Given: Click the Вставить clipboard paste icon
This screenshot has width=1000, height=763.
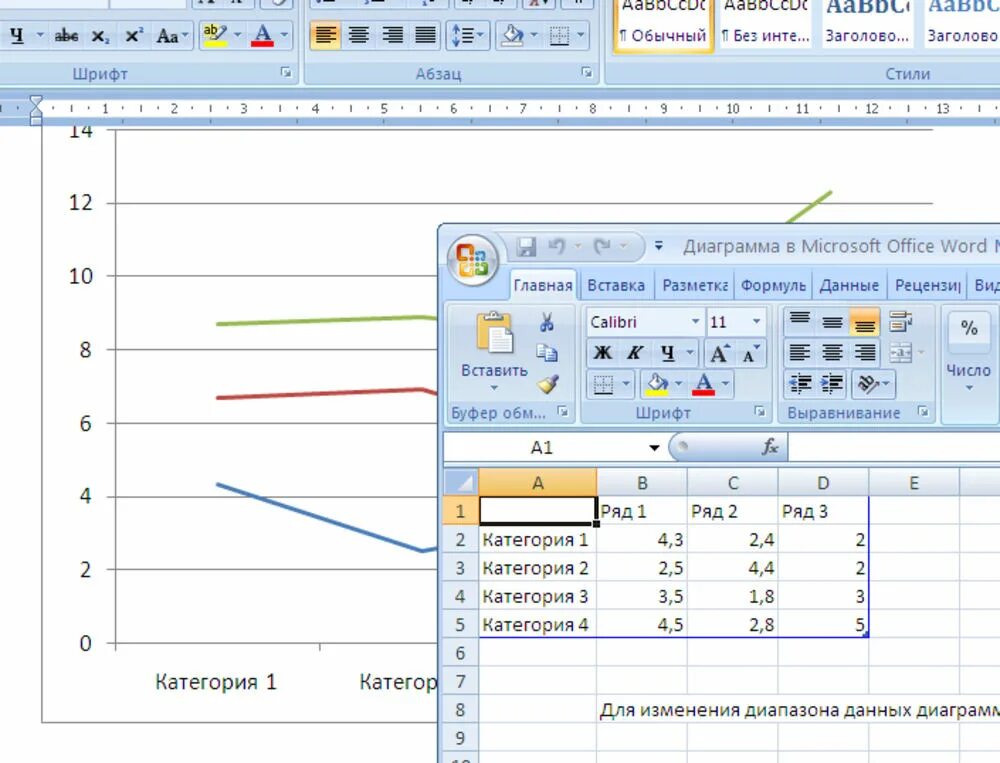Looking at the screenshot, I should (x=494, y=333).
